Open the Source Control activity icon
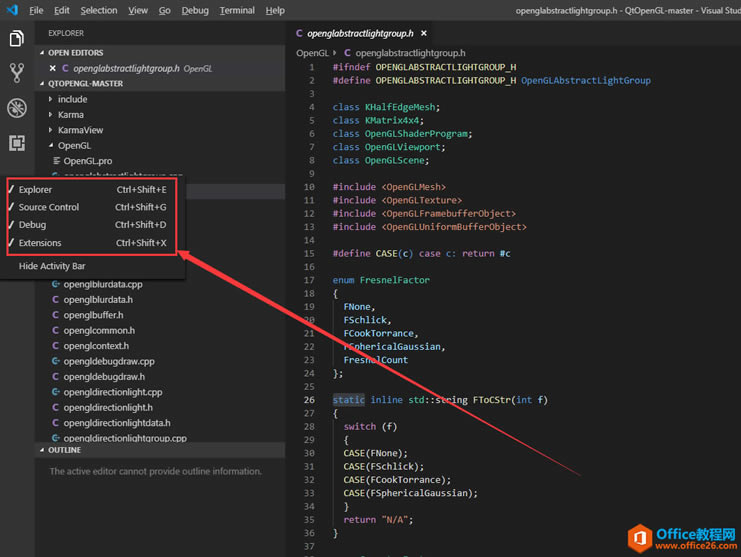Image resolution: width=741 pixels, height=557 pixels. coord(17,73)
